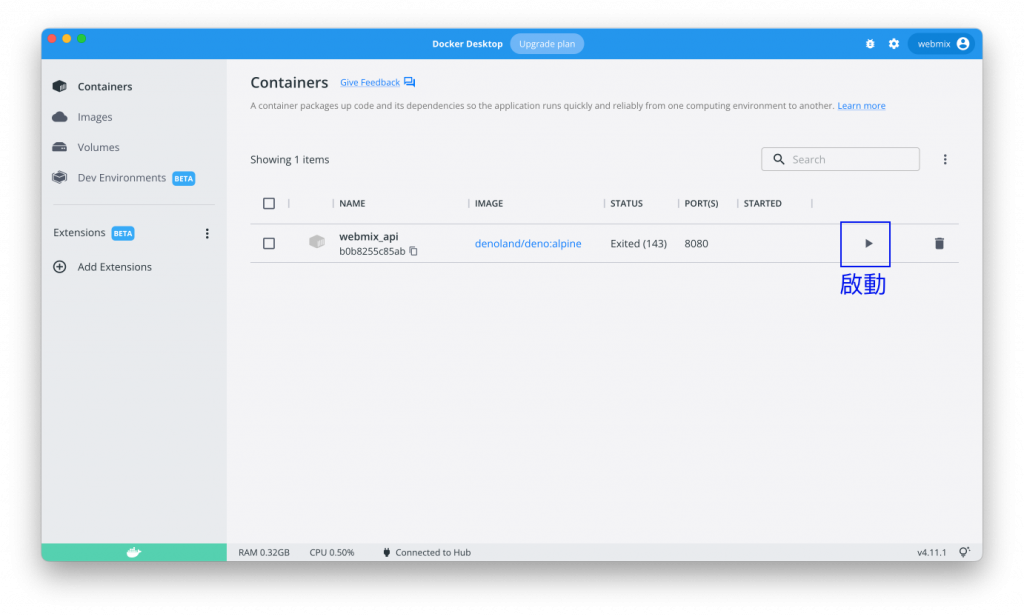This screenshot has height=616, width=1024.
Task: Sort by STARTED column header
Action: point(762,203)
